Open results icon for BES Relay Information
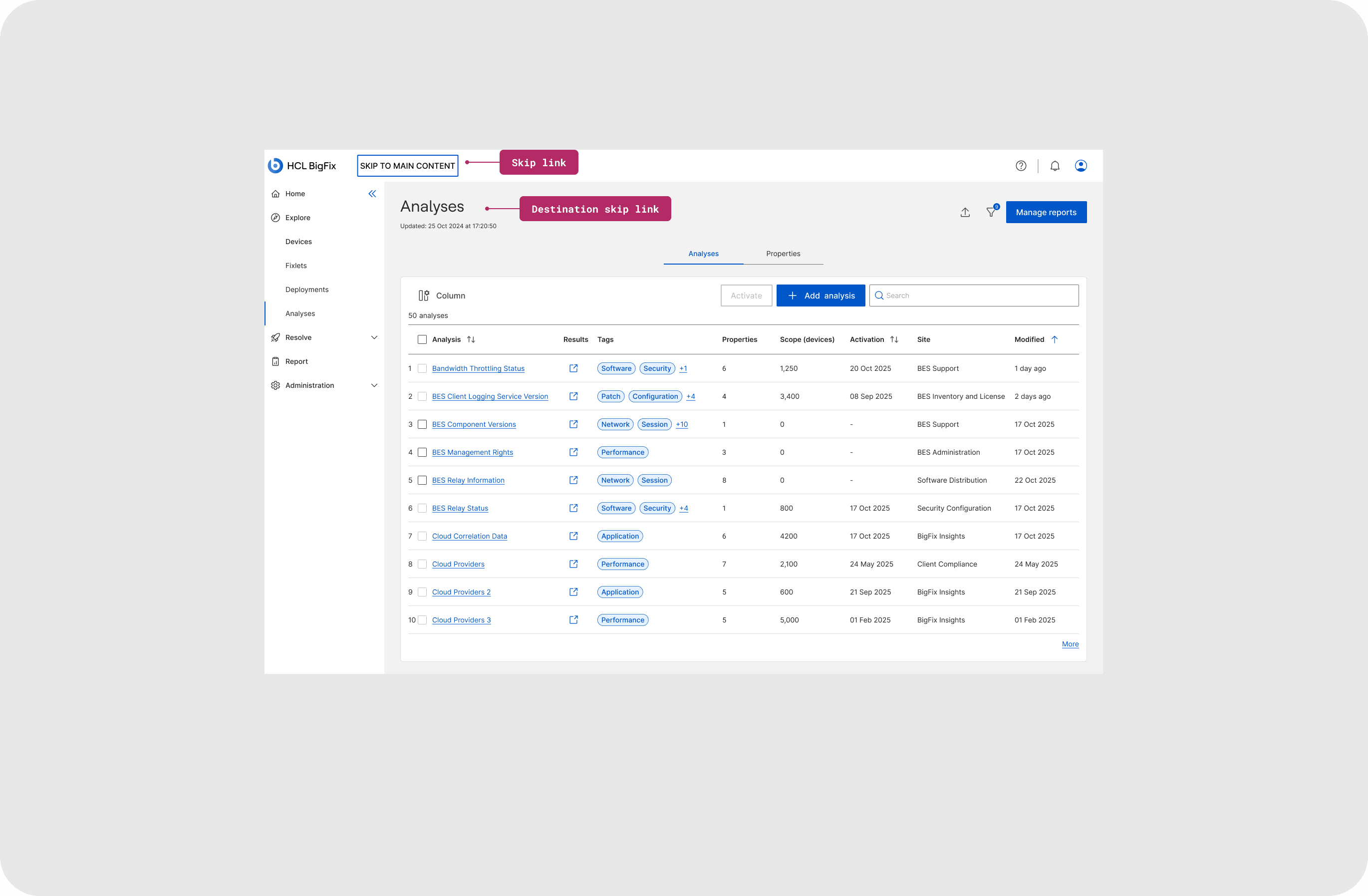Viewport: 1368px width, 896px height. (x=573, y=480)
